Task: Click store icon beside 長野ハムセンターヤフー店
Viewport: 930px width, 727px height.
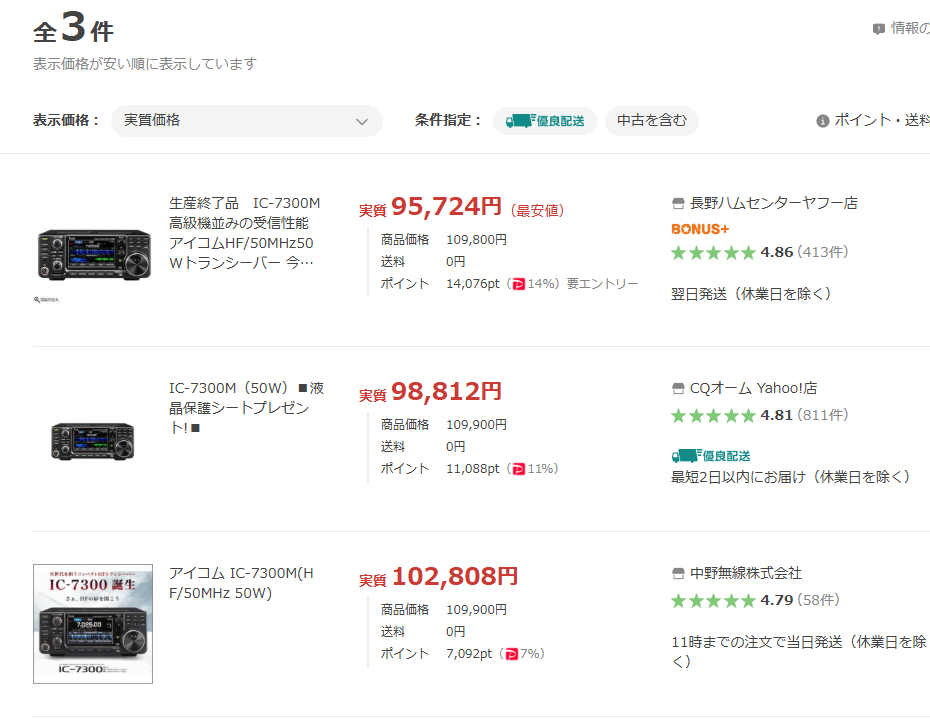Action: point(678,203)
